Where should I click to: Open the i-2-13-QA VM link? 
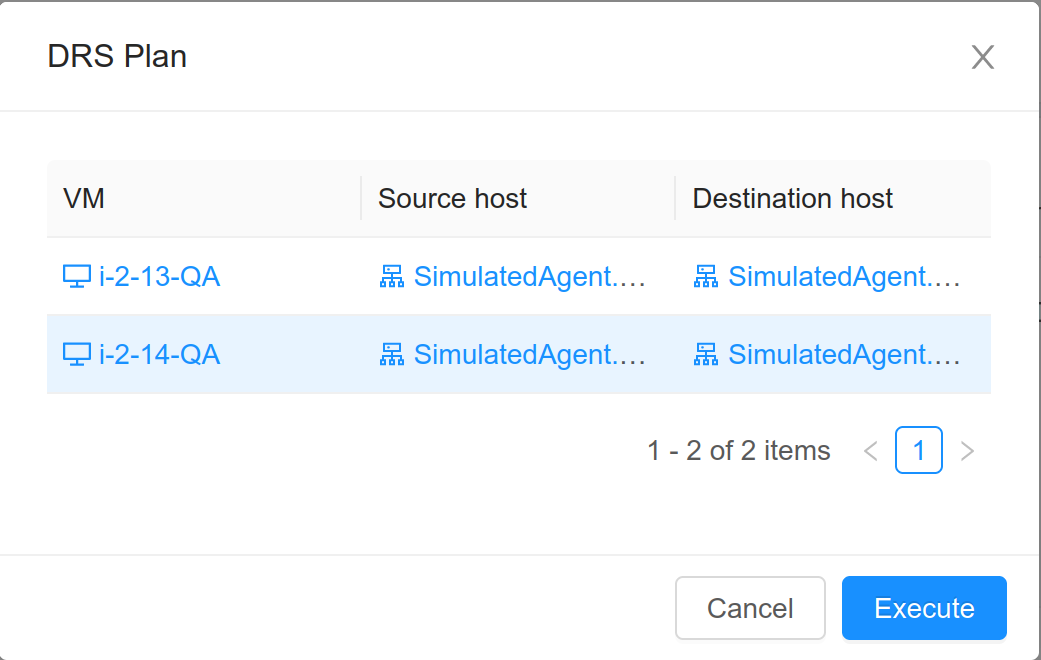160,277
